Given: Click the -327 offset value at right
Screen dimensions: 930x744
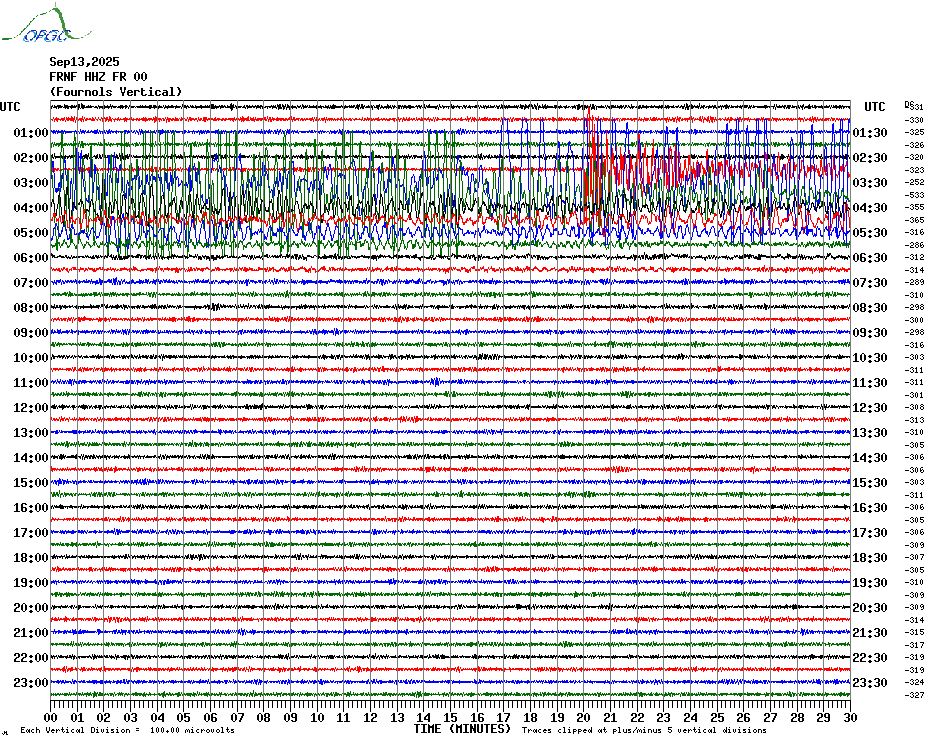Looking at the screenshot, I should pyautogui.click(x=914, y=695).
